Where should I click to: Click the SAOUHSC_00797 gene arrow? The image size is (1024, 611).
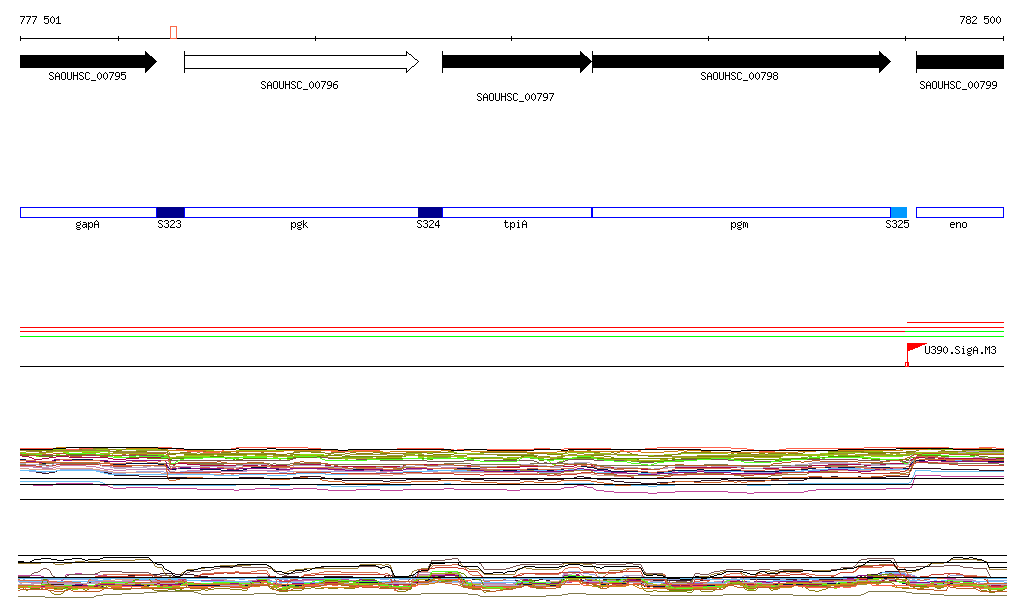point(516,62)
